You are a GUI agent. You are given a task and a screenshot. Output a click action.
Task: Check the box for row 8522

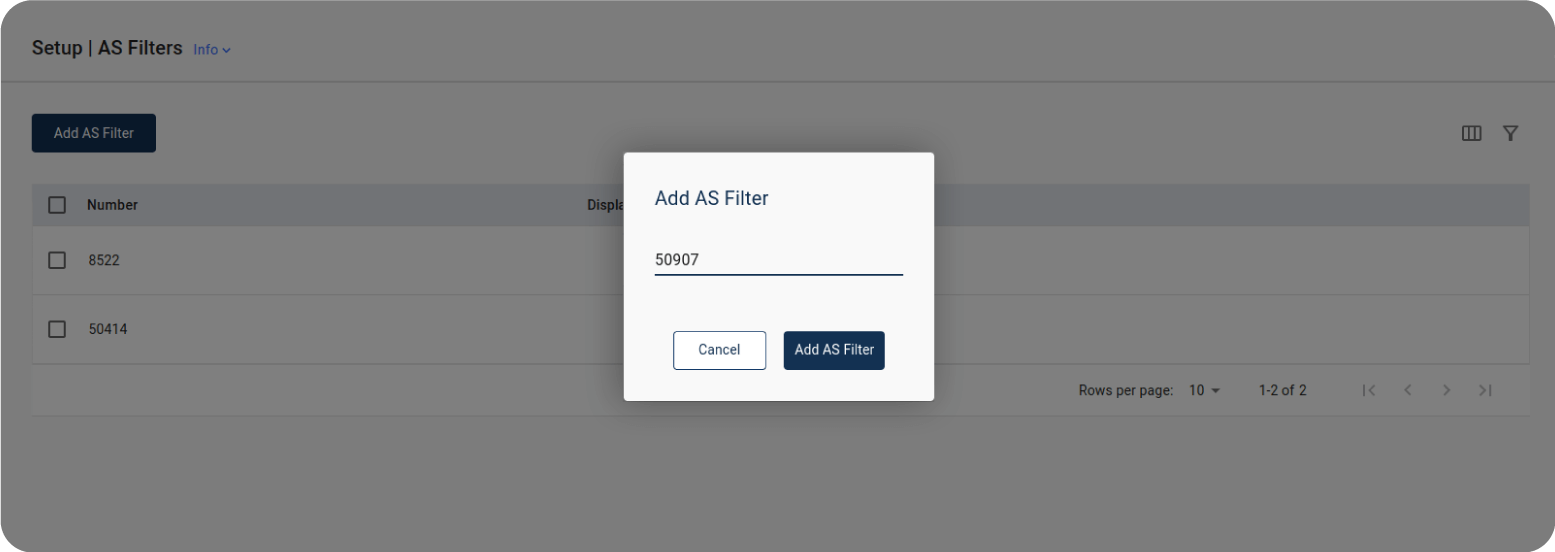click(57, 260)
